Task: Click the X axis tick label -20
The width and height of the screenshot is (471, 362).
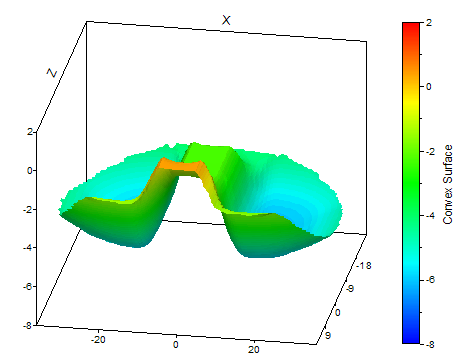Action: point(98,339)
